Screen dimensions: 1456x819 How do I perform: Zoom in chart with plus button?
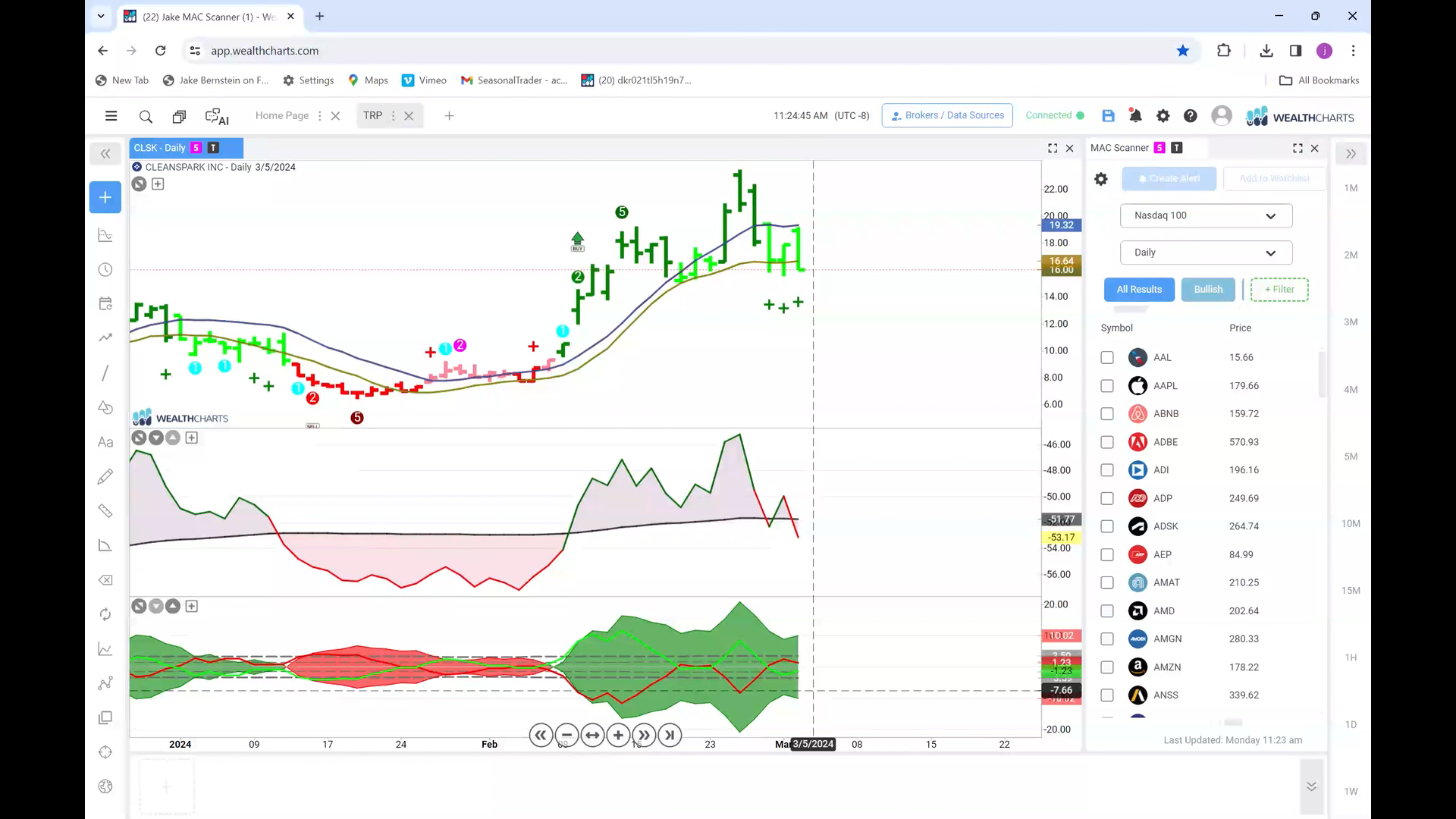click(618, 735)
